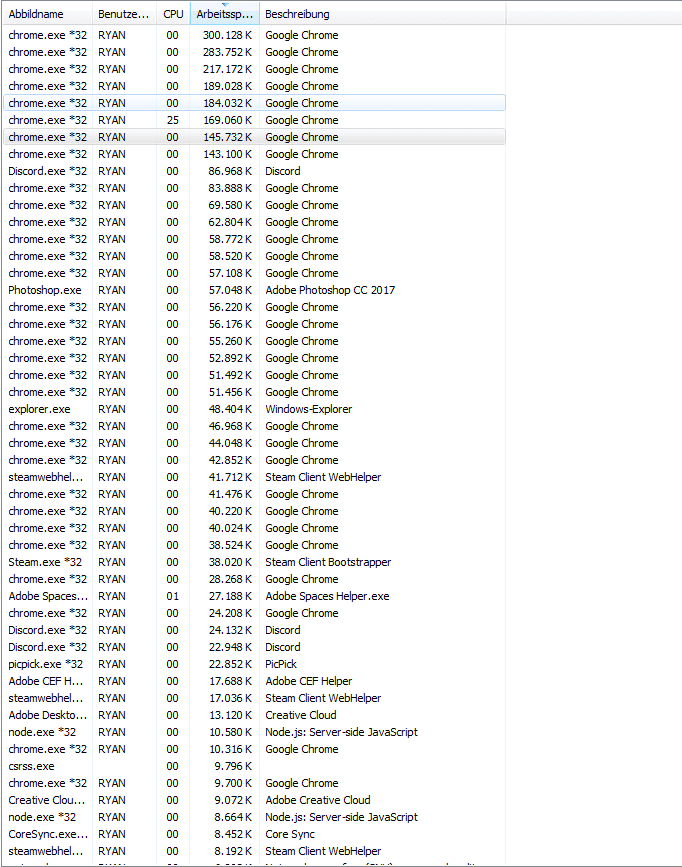
Task: Click the Adobe Photoshop CC 2017 description
Action: [330, 290]
